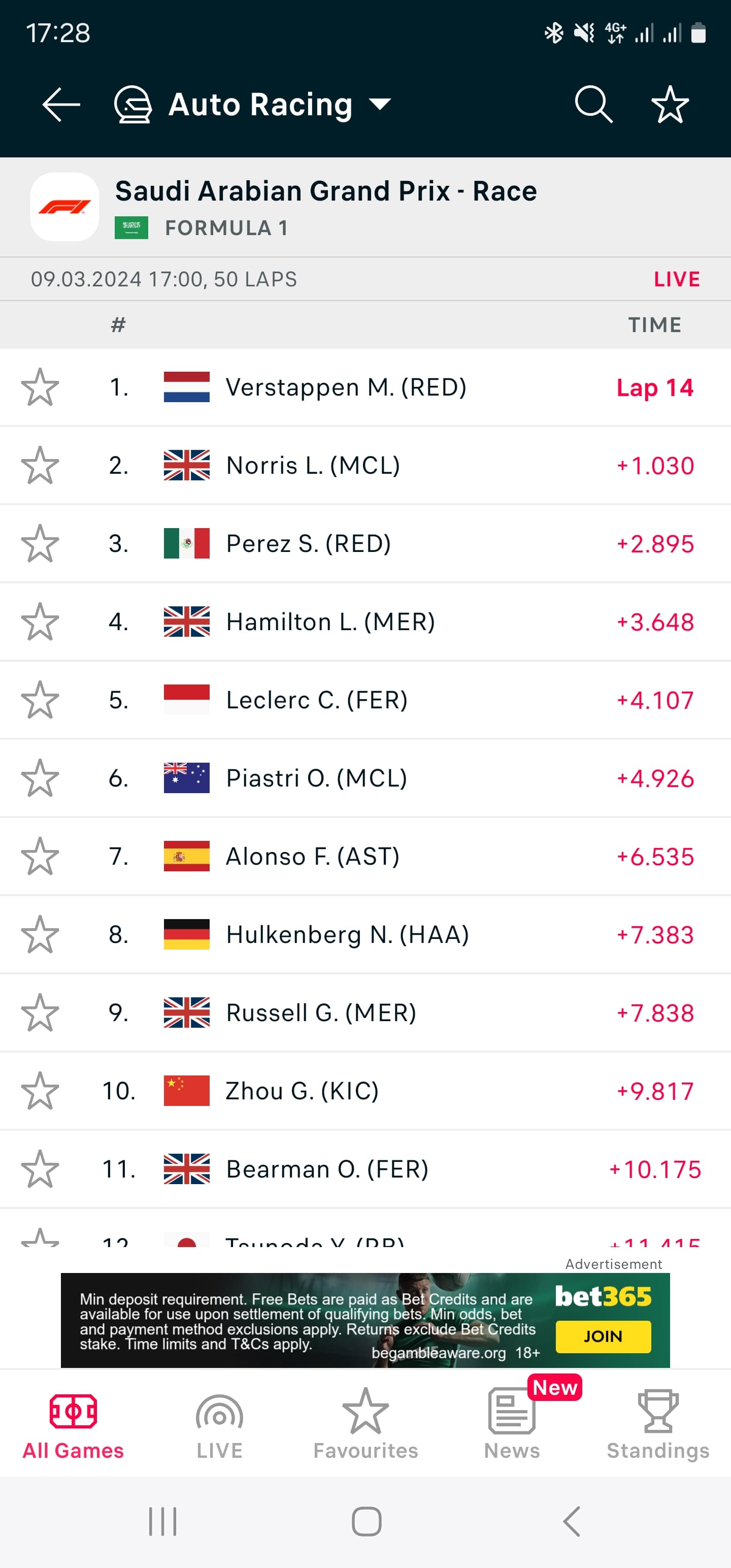Click JOIN on bet365 advertisement
Image resolution: width=731 pixels, height=1568 pixels.
pyautogui.click(x=603, y=1336)
